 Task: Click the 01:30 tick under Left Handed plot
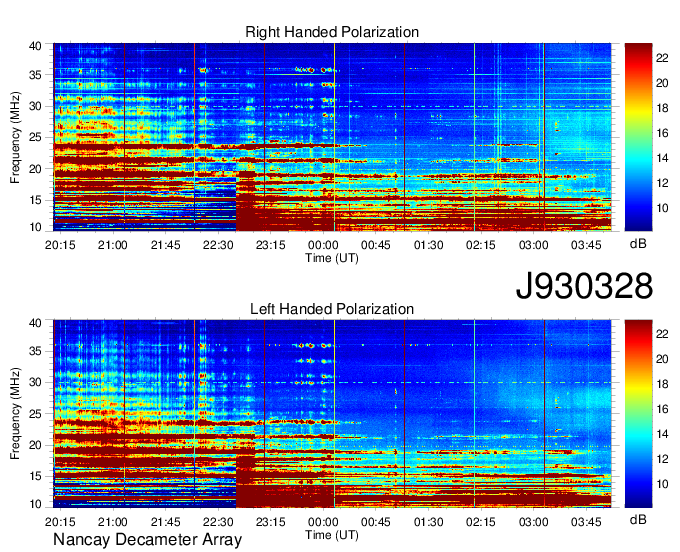tap(428, 522)
